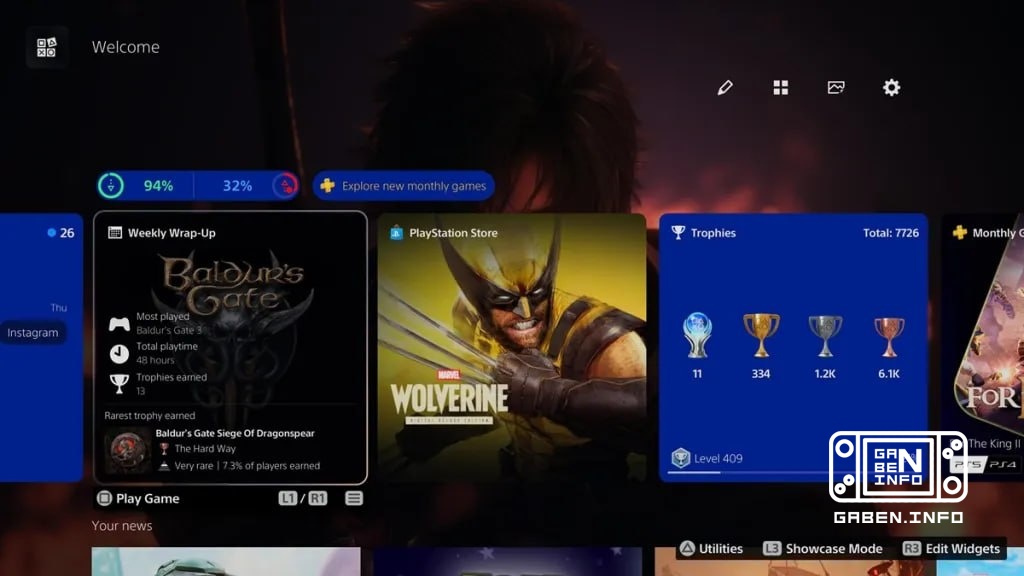Viewport: 1024px width, 576px height.
Task: Click the red upload status circle icon
Action: coord(285,186)
